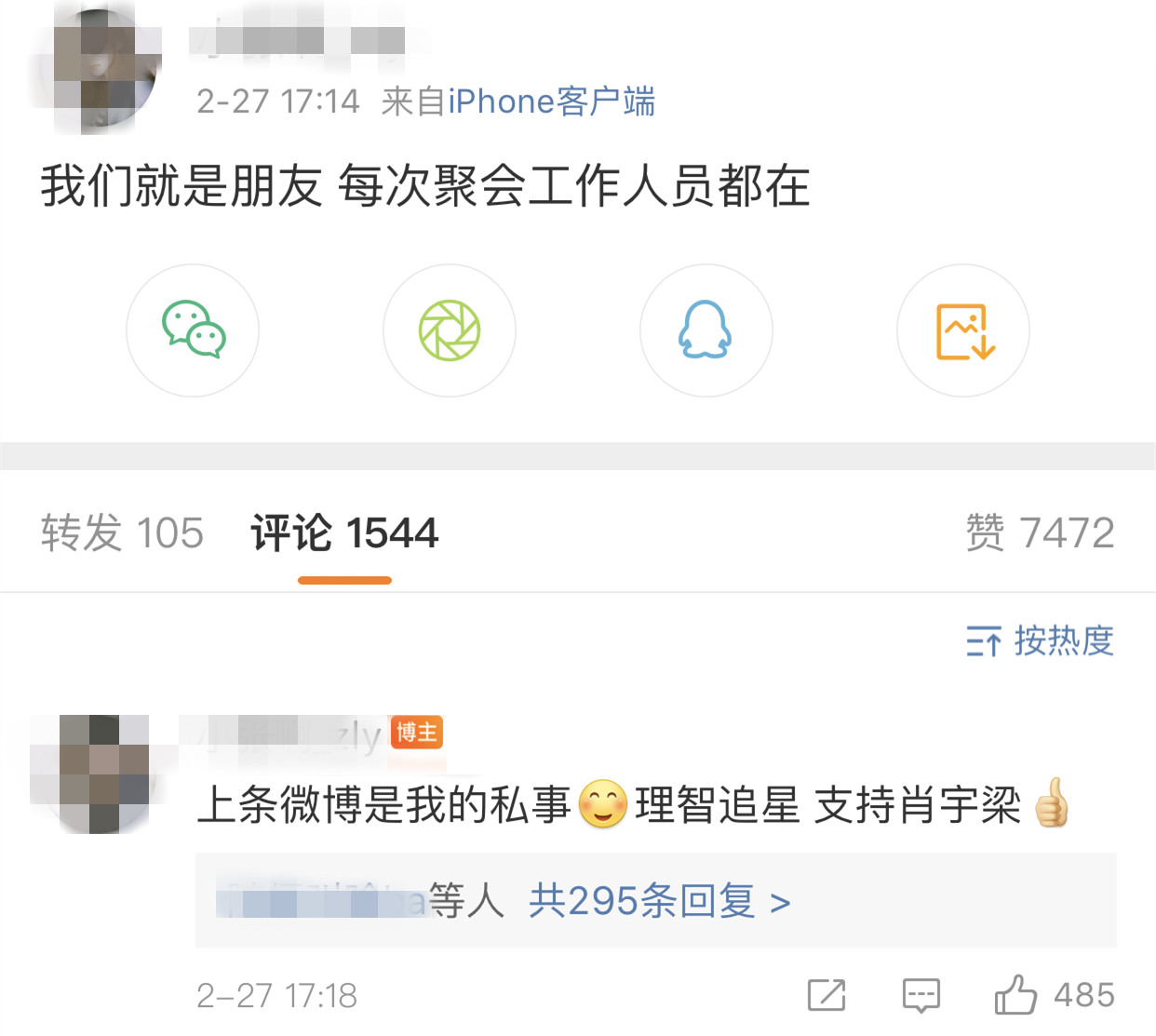Share post via QQ penguin icon

706,330
